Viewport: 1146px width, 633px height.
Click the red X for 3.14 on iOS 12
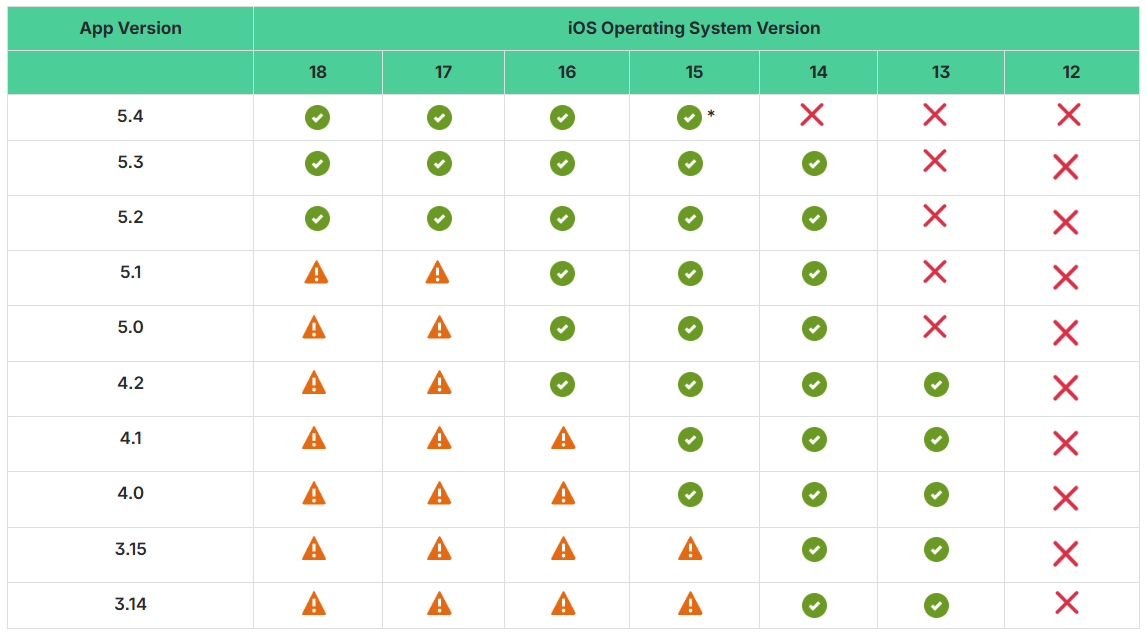point(1067,603)
